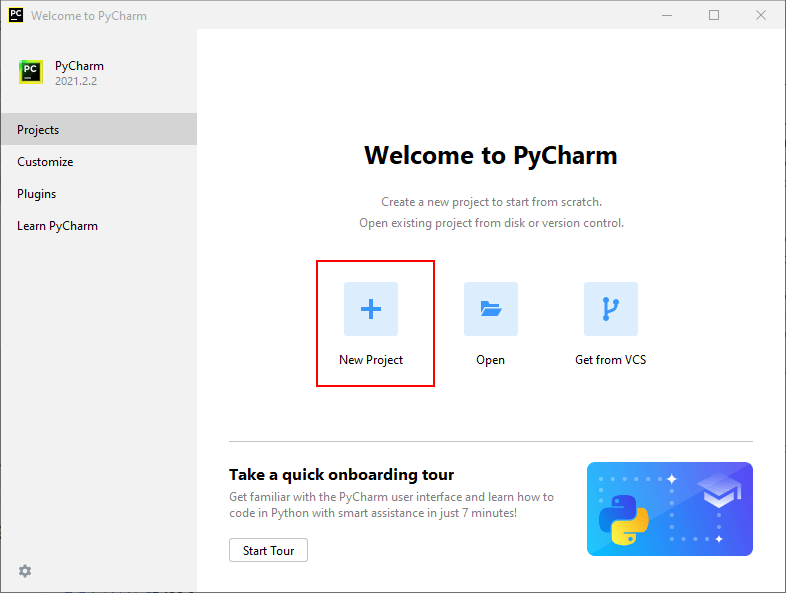Image resolution: width=786 pixels, height=593 pixels.
Task: Close the Welcome to PyCharm window
Action: click(759, 16)
